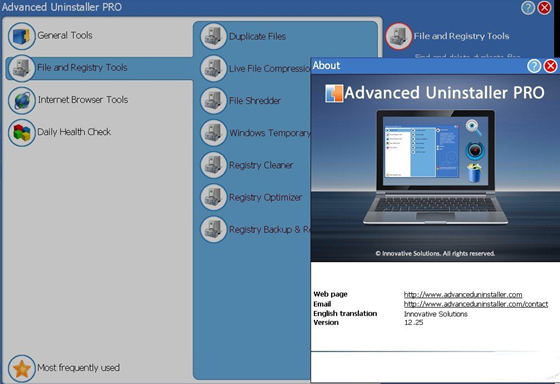
Task: Click the Duplicate Files tool icon
Action: pos(214,36)
